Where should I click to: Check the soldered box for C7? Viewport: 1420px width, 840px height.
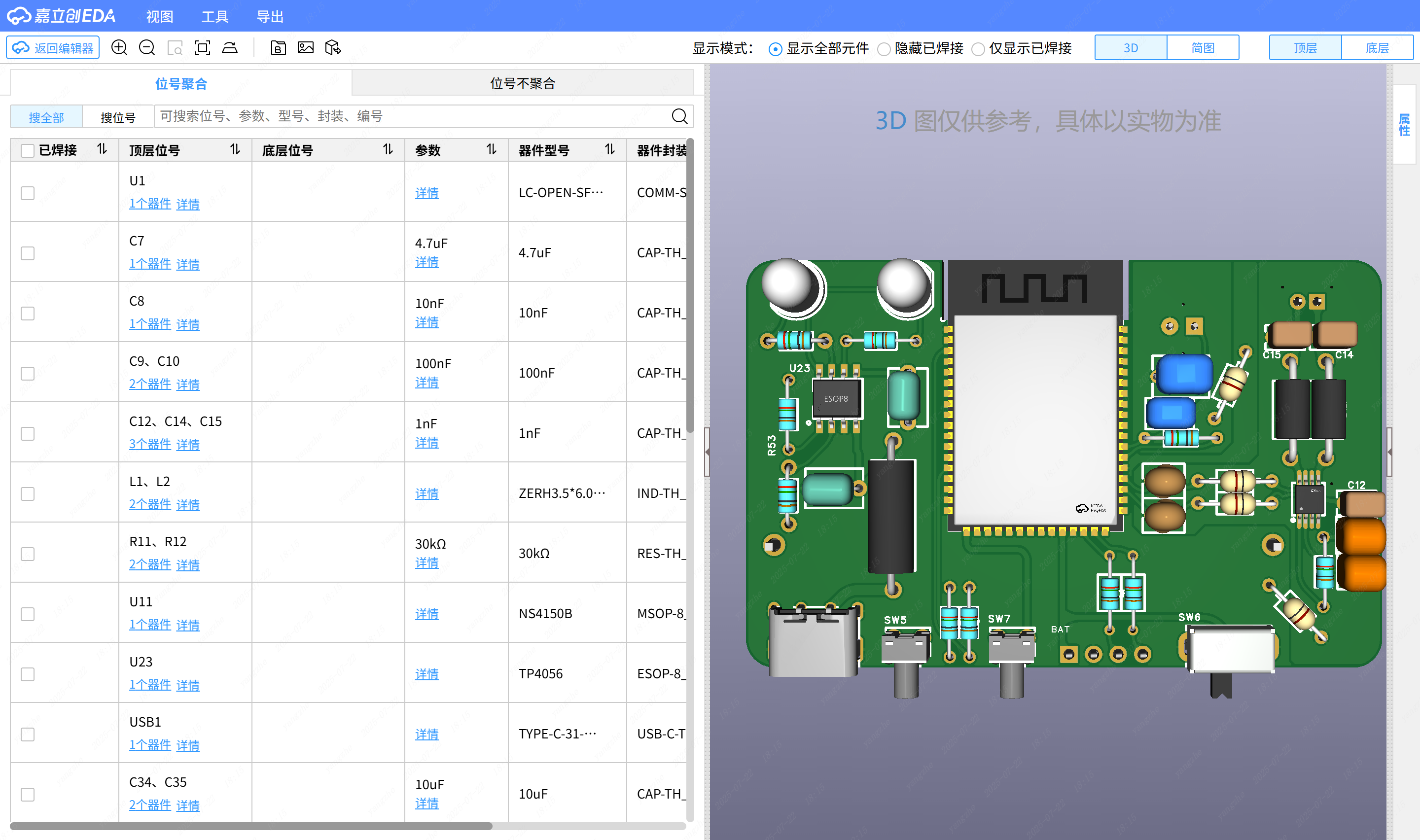point(27,253)
